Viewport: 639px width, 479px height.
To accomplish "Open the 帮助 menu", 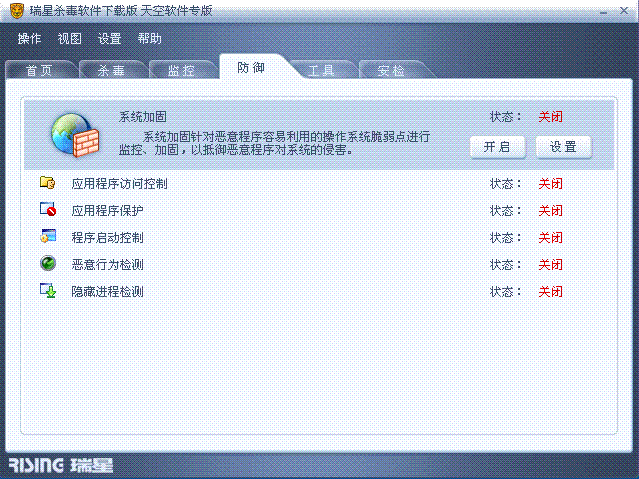I will (x=150, y=39).
